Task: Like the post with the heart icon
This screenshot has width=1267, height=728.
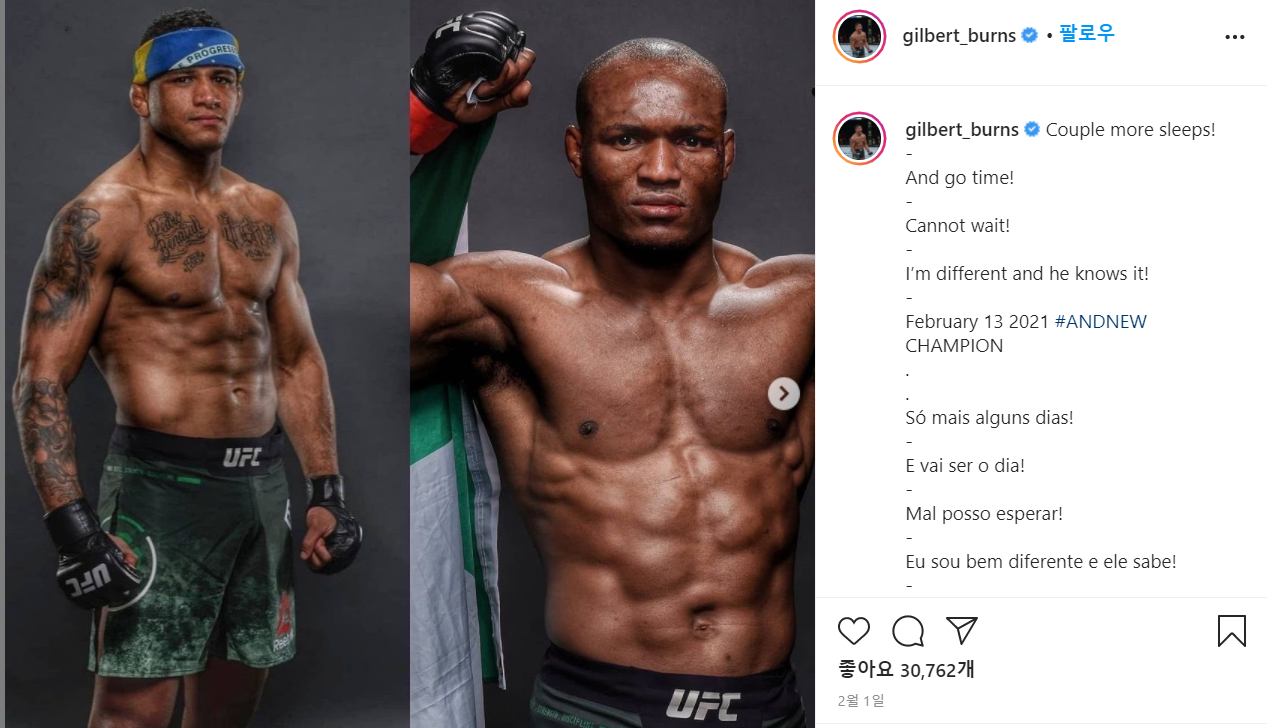Action: 853,631
